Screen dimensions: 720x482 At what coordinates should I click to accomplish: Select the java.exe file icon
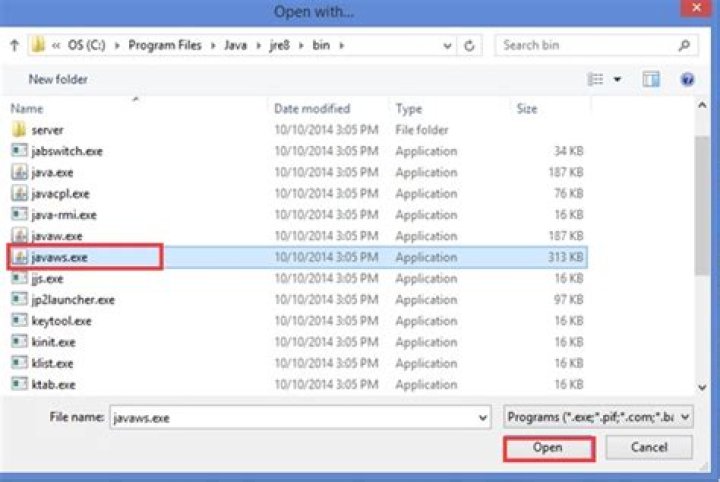click(x=19, y=172)
